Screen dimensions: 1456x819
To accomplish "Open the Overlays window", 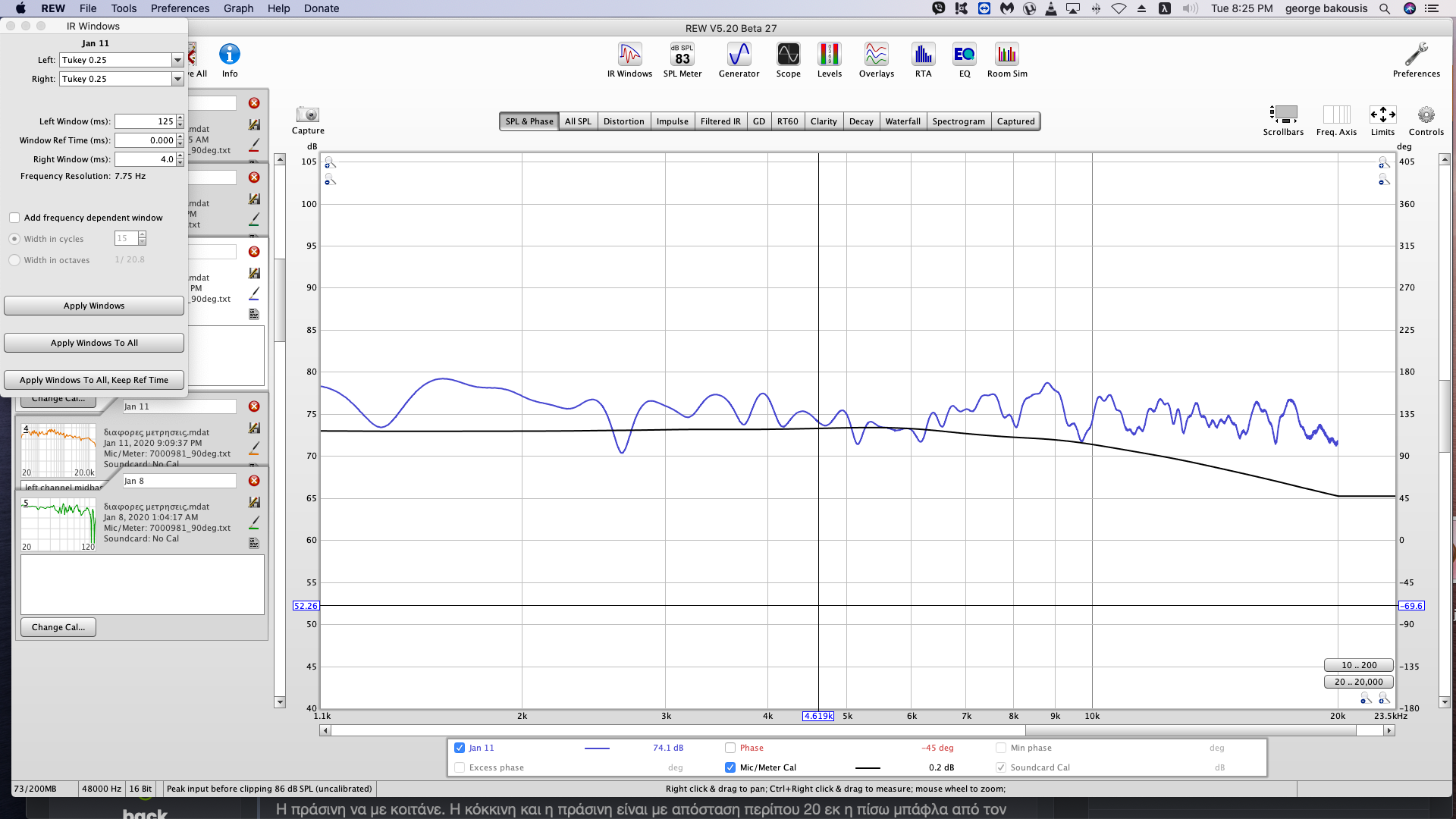I will pos(876,60).
